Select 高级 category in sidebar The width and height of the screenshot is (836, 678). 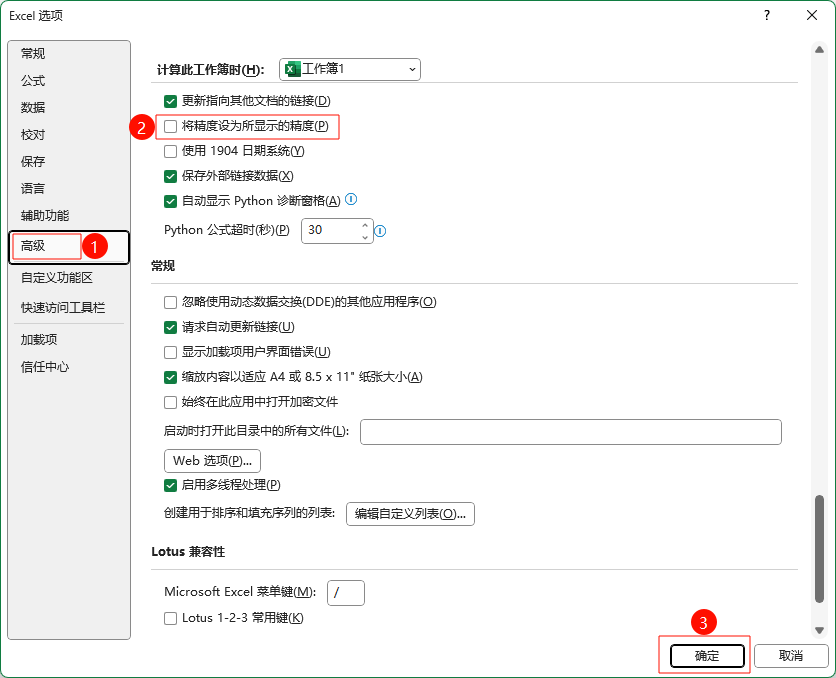34,245
